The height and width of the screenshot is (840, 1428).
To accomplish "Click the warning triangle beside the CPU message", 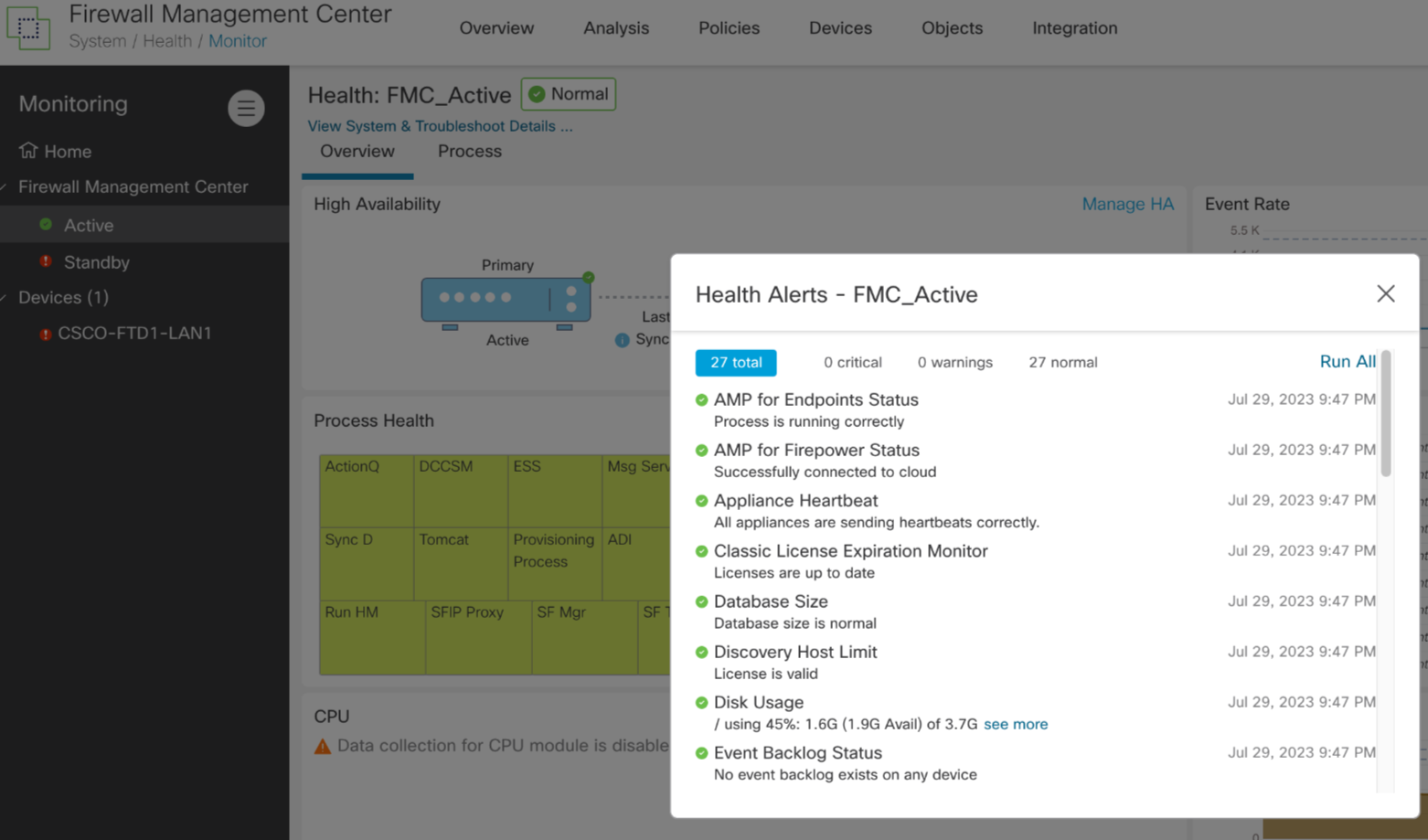I will (x=322, y=745).
